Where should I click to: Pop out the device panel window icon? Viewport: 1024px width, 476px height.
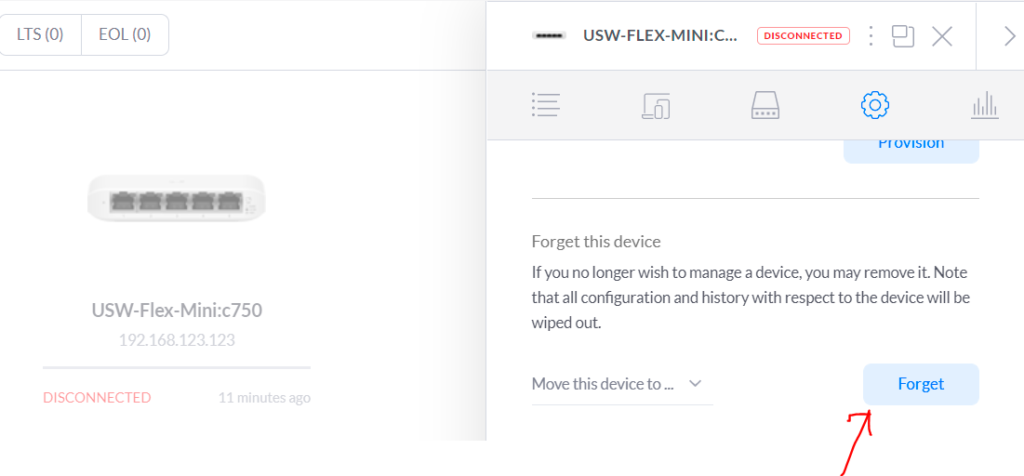click(903, 36)
